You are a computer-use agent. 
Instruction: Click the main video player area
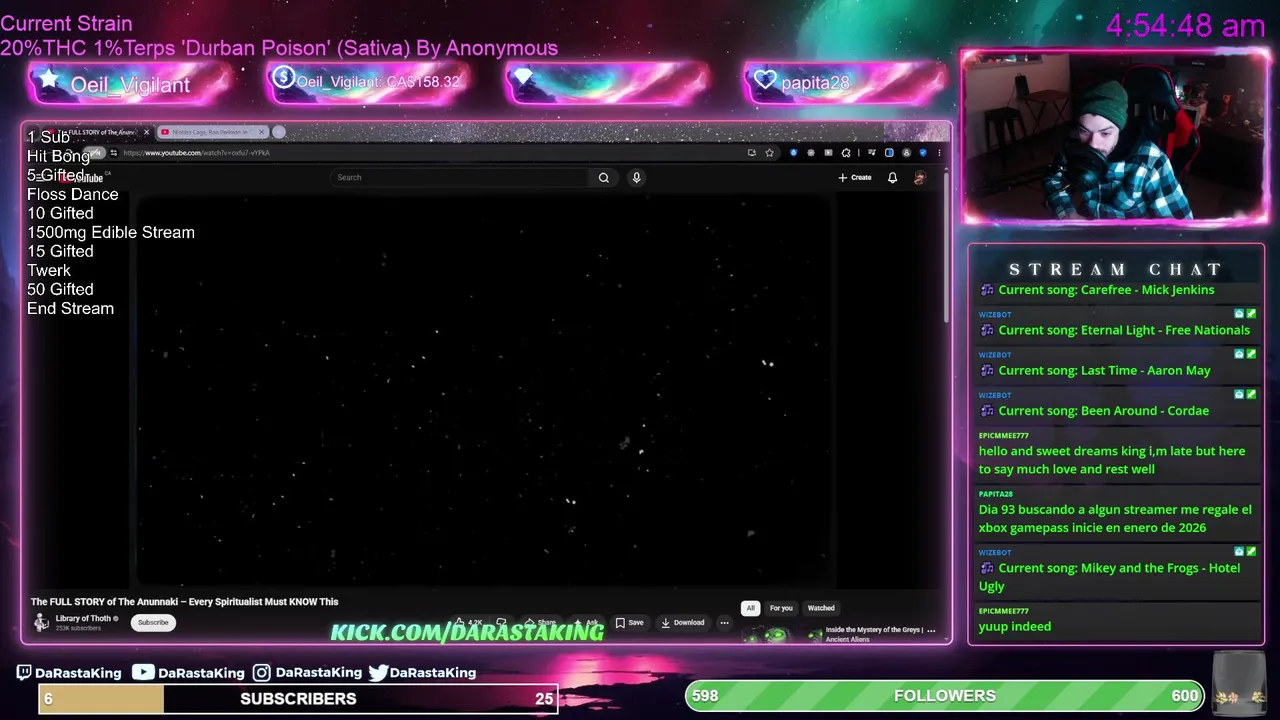(482, 390)
